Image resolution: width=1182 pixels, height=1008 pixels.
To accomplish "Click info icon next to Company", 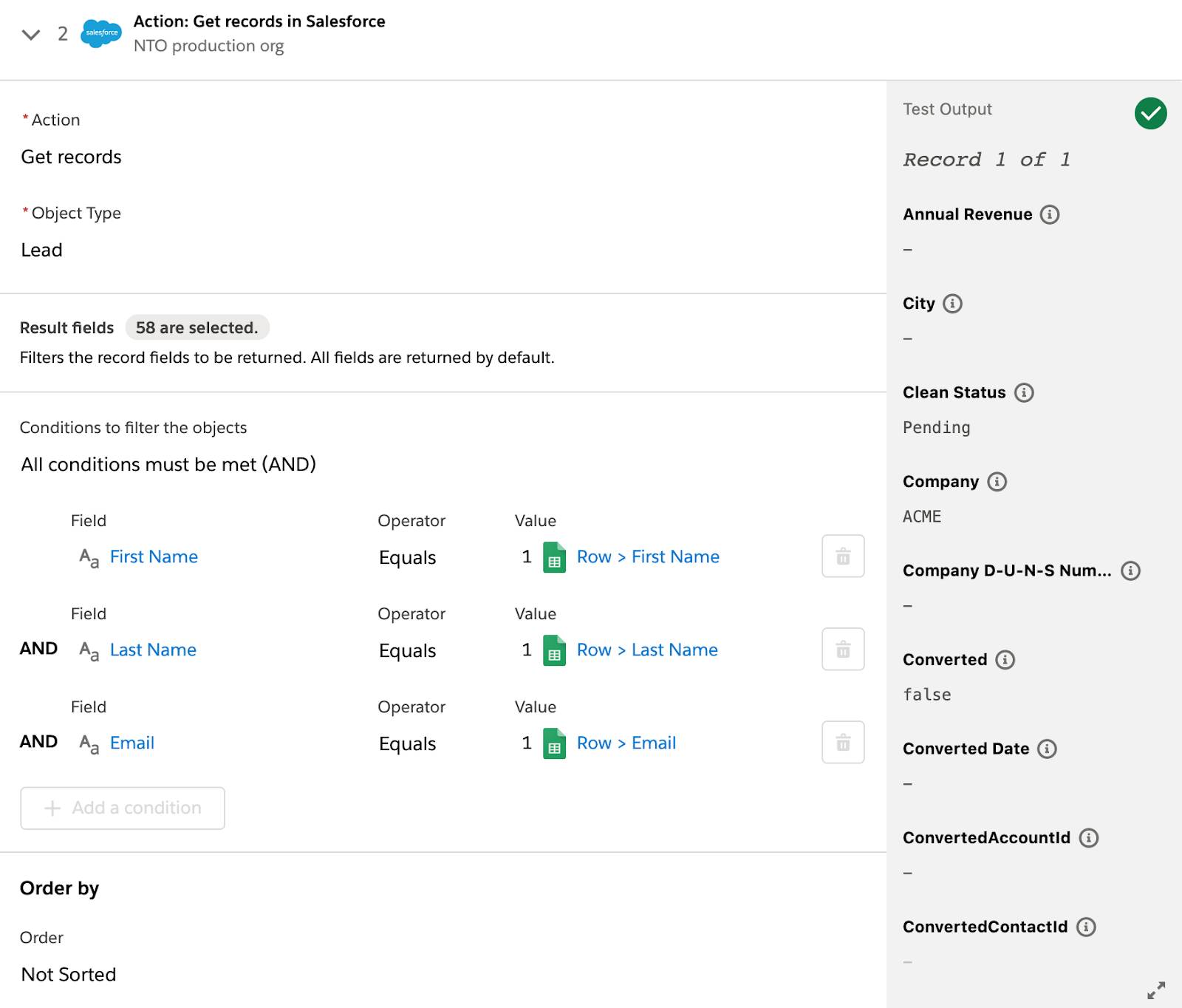I will [x=997, y=482].
